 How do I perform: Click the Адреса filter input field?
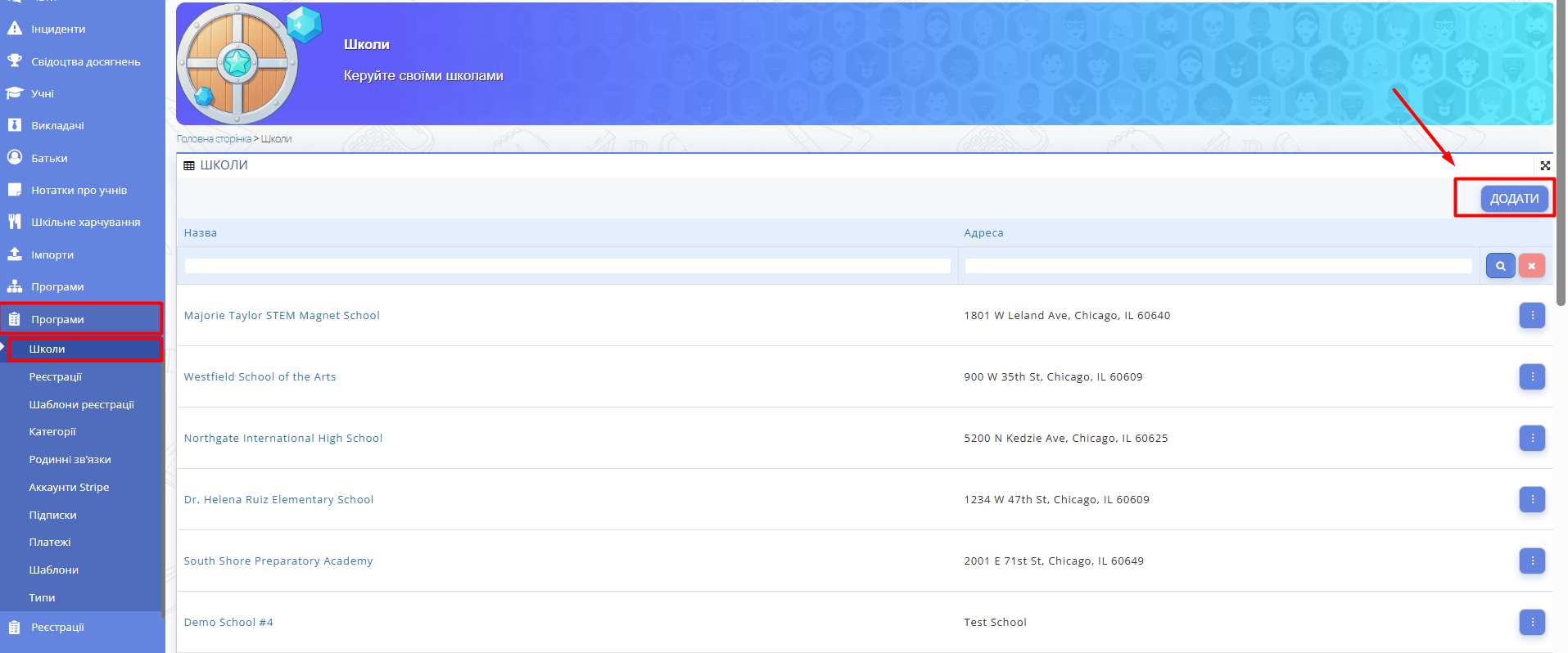tap(1218, 266)
